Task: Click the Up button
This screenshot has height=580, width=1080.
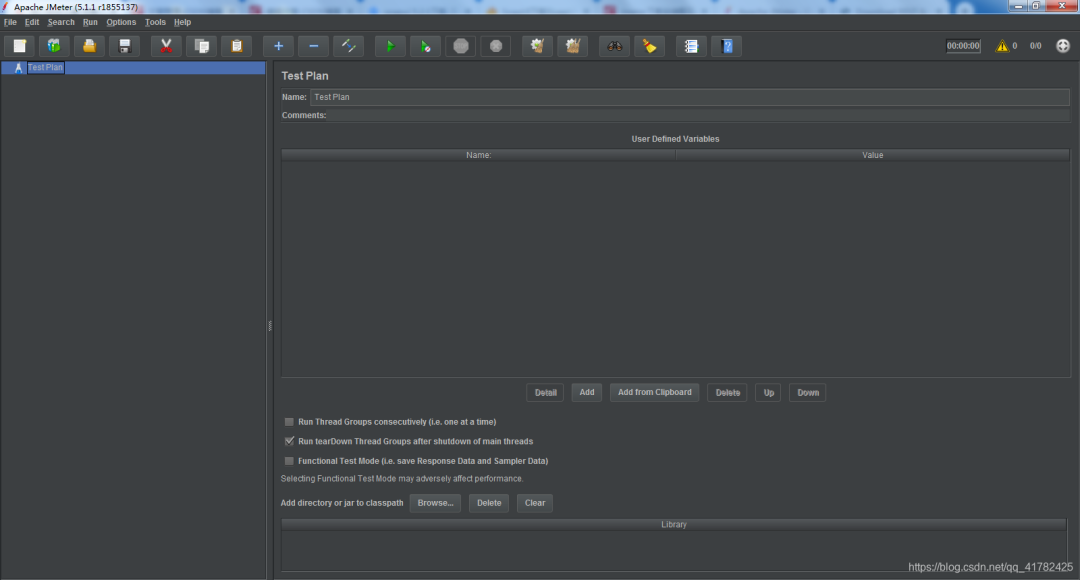Action: (769, 393)
